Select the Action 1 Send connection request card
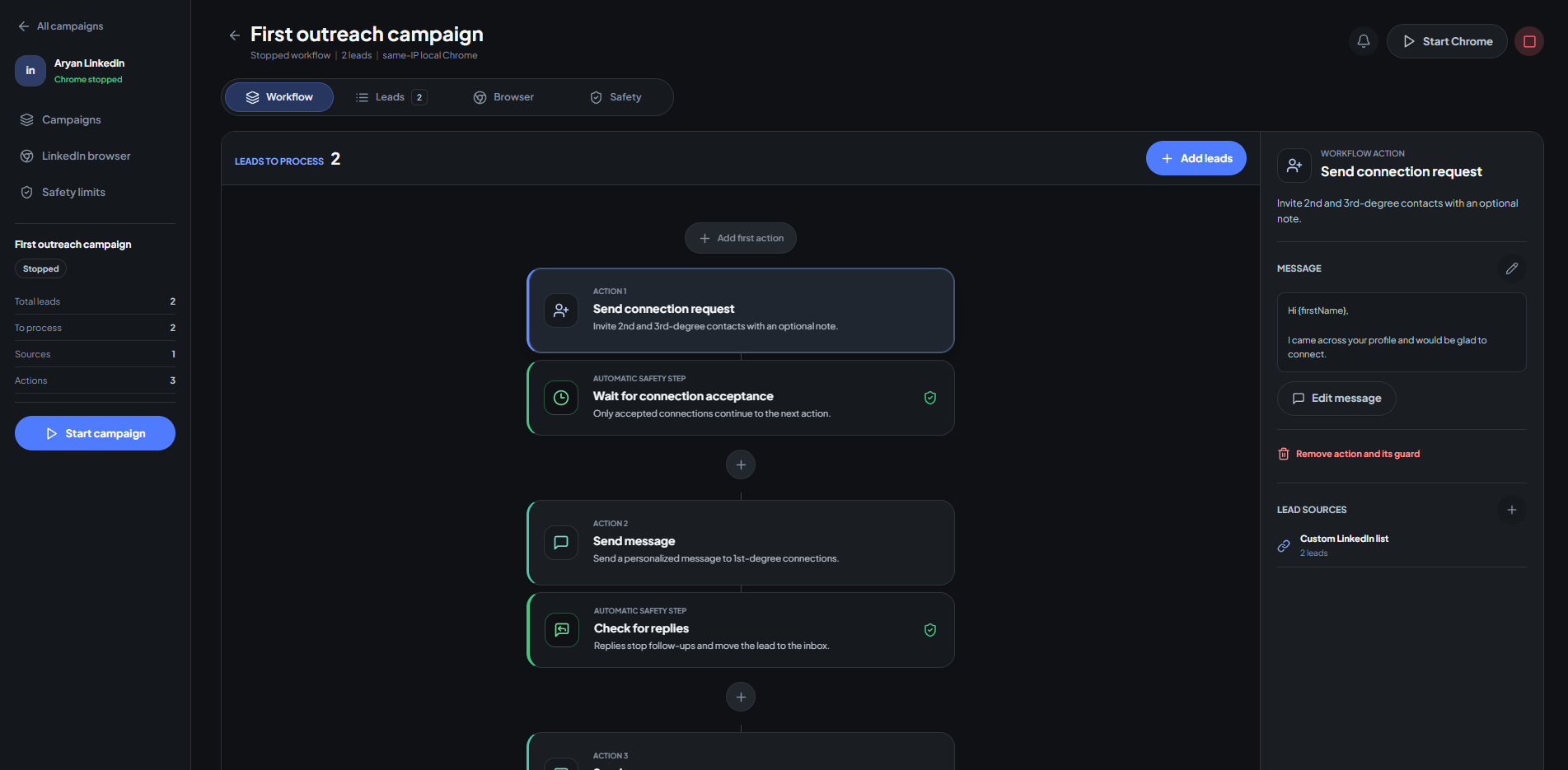The image size is (1568, 770). coord(741,310)
